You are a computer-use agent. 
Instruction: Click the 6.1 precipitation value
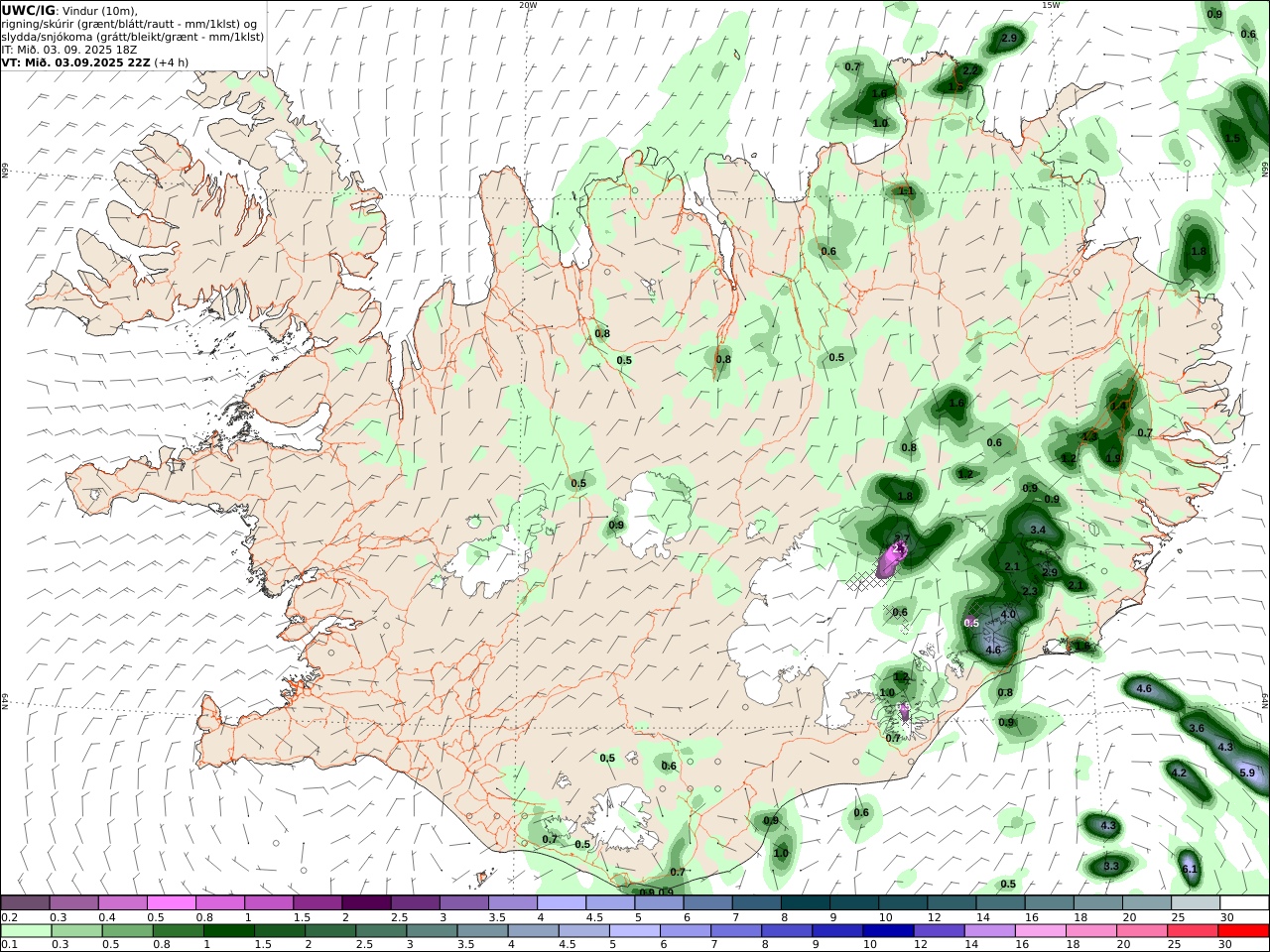(x=1191, y=870)
